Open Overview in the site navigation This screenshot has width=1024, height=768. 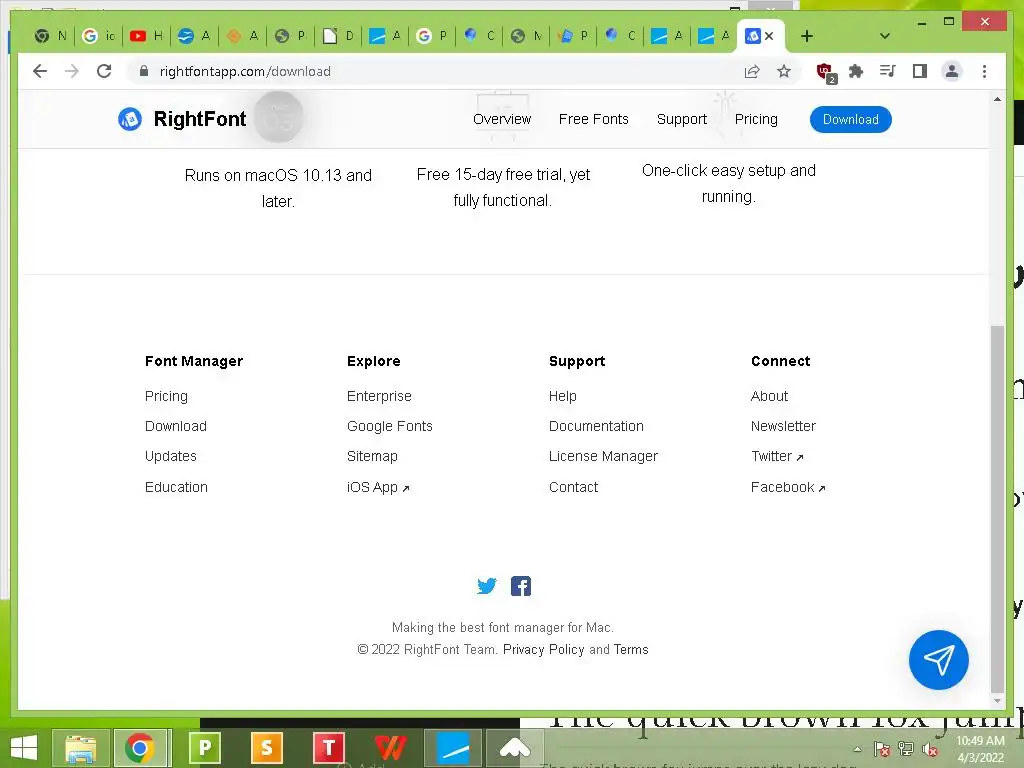point(502,119)
